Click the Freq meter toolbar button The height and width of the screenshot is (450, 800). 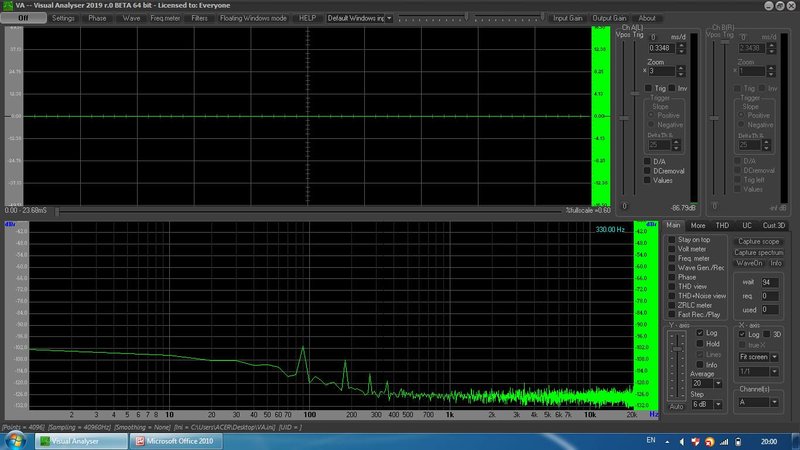tap(165, 18)
